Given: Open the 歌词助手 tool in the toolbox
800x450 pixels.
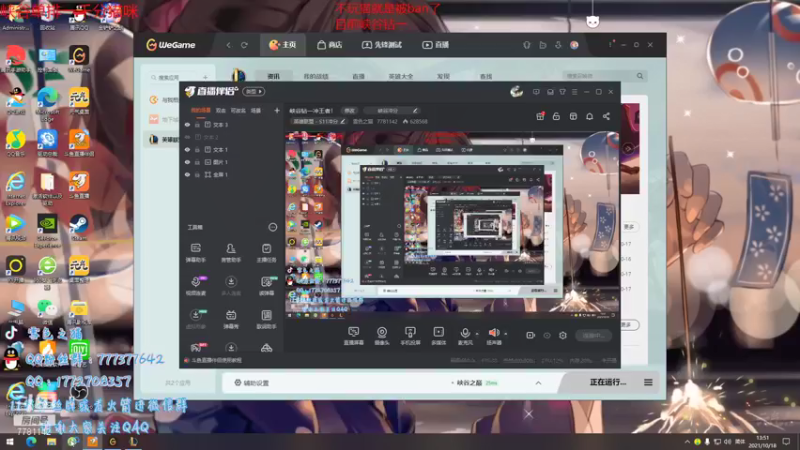Looking at the screenshot, I should click(x=266, y=319).
